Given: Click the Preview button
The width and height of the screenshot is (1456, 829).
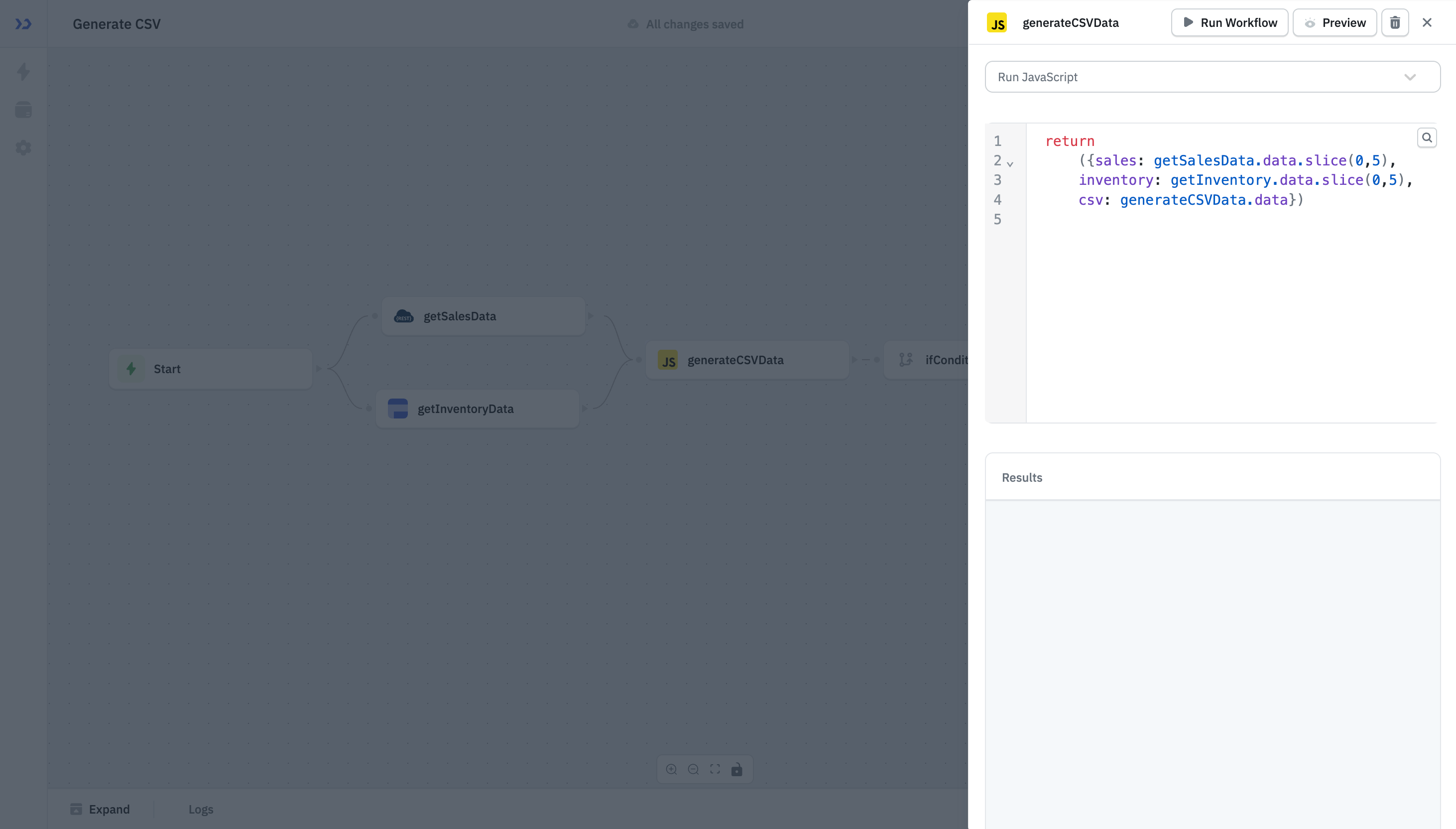Looking at the screenshot, I should (x=1334, y=22).
